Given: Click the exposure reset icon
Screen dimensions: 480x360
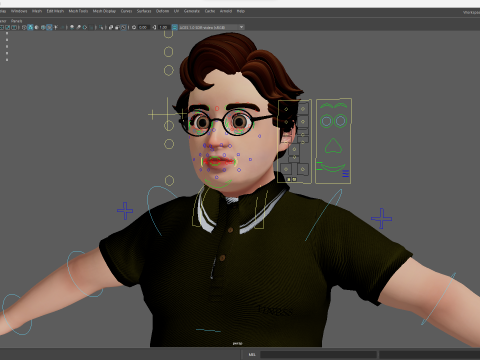Looking at the screenshot, I should pos(134,27).
